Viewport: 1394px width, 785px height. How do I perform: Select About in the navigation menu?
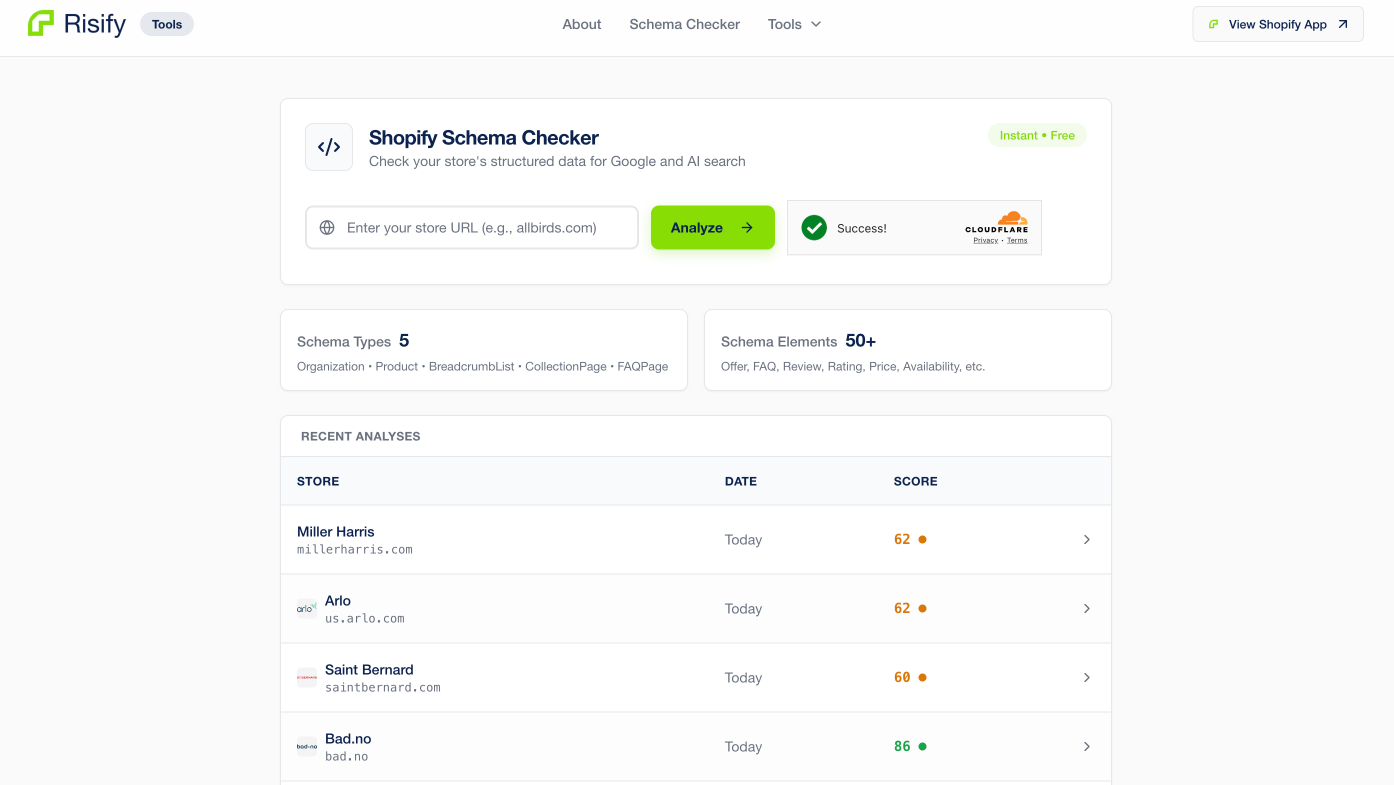click(x=581, y=23)
